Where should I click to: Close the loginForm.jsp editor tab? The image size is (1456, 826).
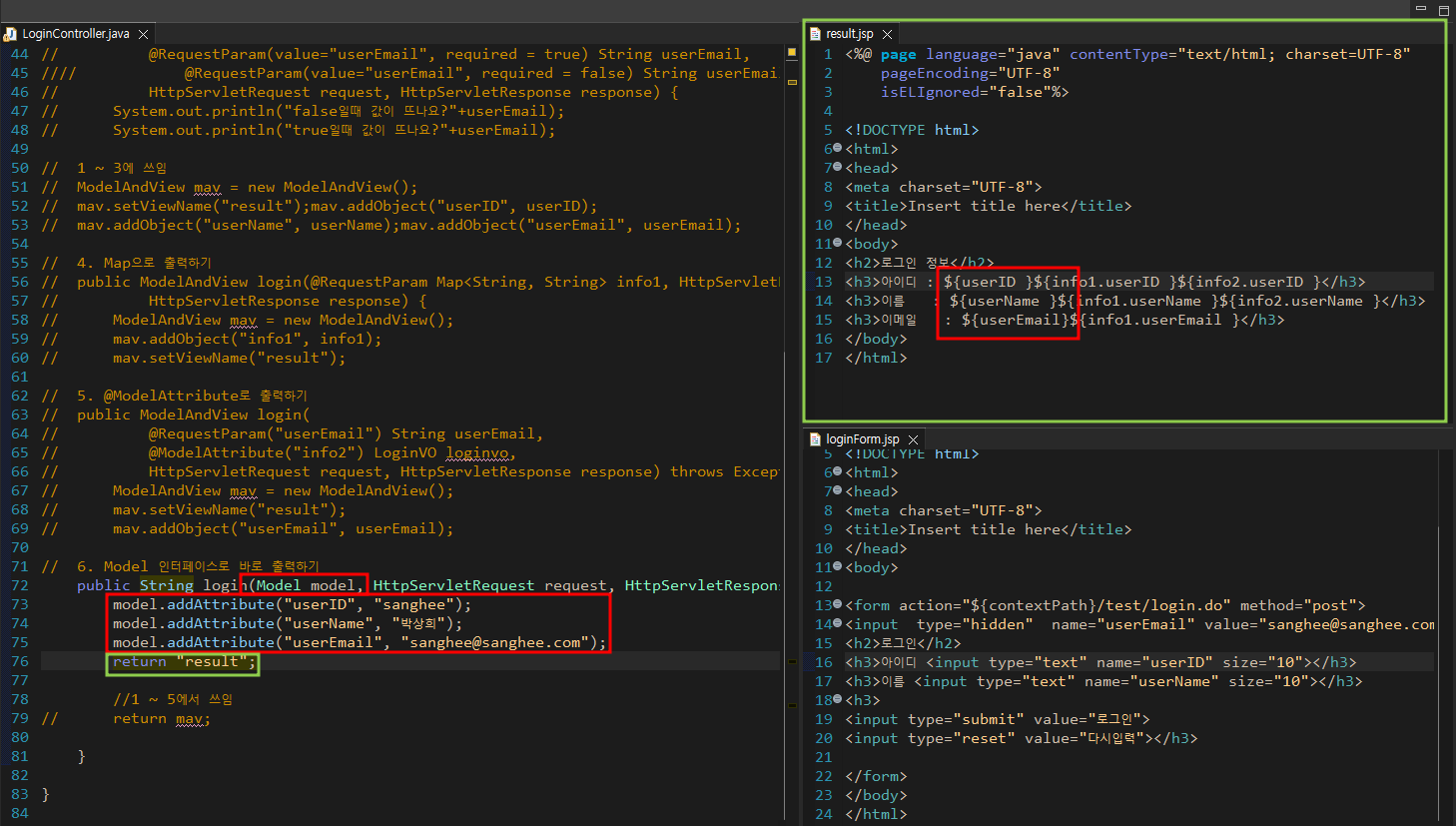tap(913, 439)
